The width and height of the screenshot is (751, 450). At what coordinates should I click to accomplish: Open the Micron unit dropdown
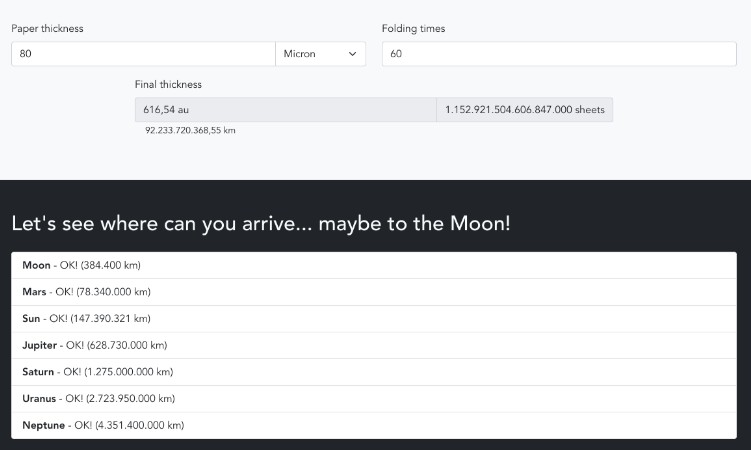click(x=320, y=54)
